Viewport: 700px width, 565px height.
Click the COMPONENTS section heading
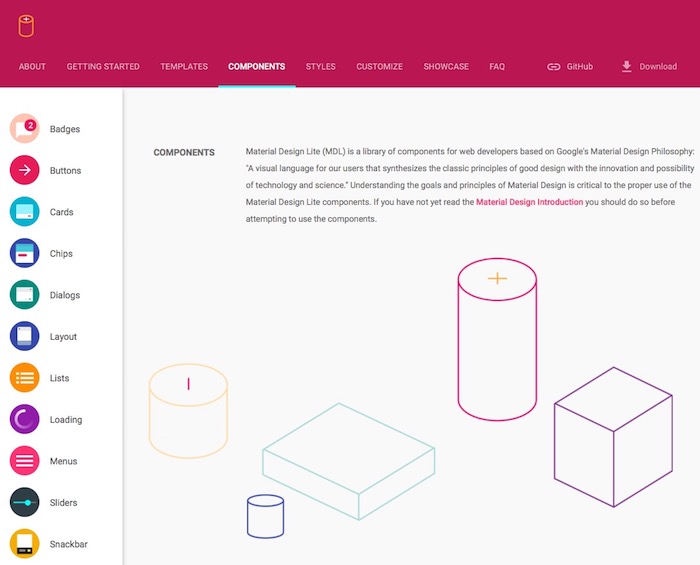[184, 153]
